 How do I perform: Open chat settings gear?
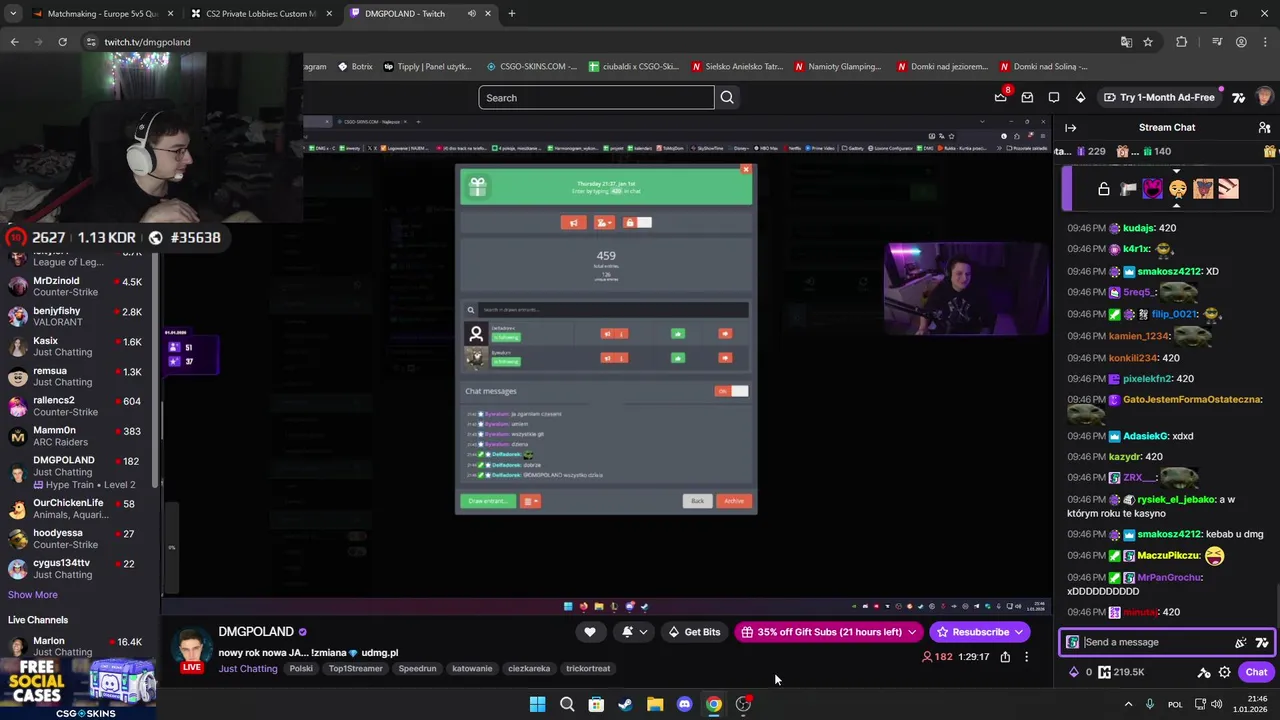coord(1225,672)
